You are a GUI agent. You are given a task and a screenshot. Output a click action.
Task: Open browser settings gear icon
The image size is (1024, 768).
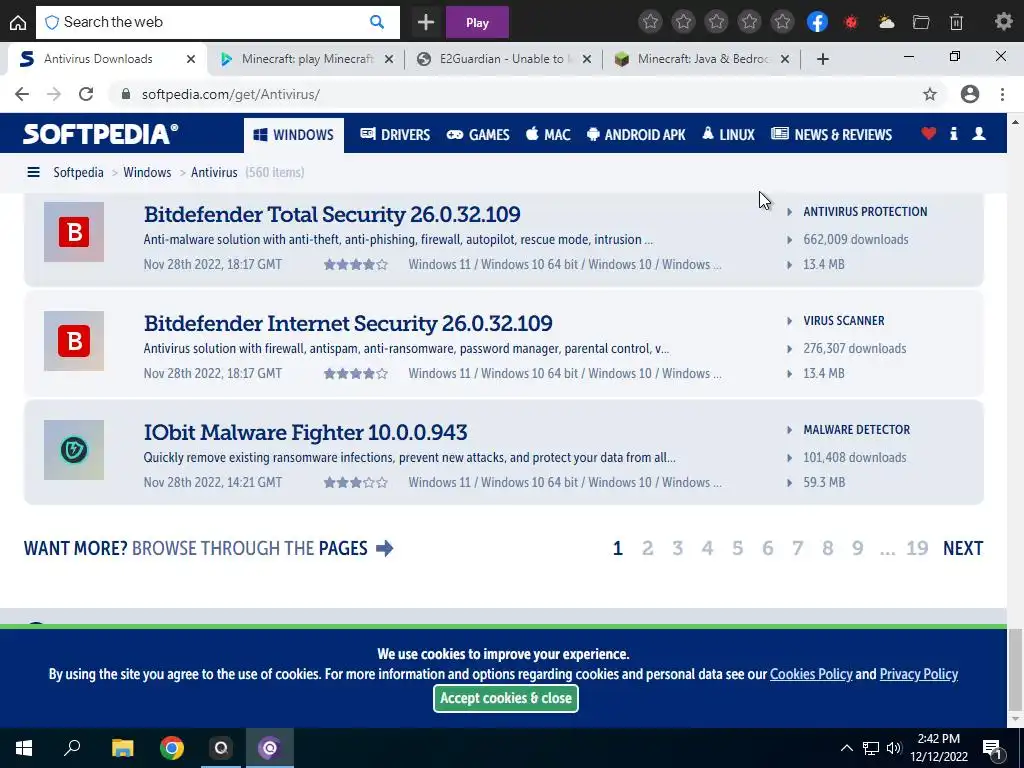pos(1004,22)
